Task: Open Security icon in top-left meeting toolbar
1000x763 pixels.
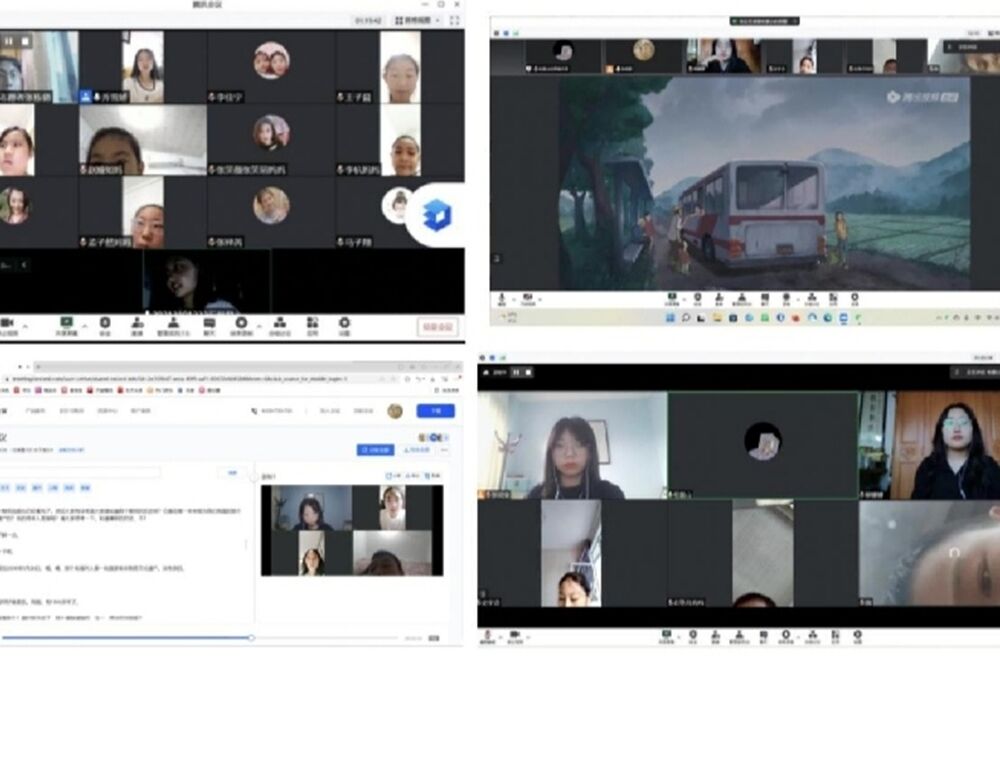Action: 105,325
